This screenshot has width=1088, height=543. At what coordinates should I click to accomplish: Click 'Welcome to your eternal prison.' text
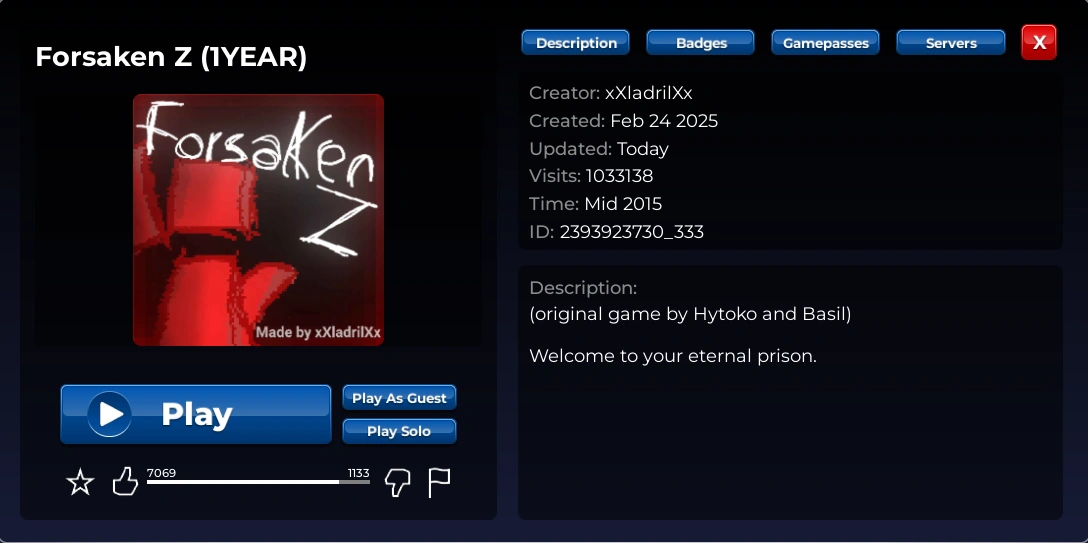point(673,356)
